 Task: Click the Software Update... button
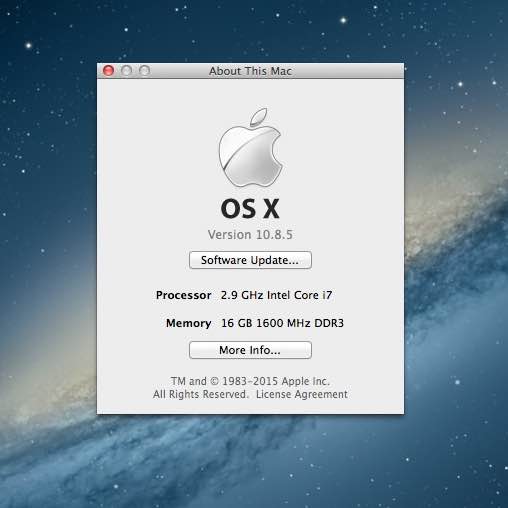click(250, 260)
